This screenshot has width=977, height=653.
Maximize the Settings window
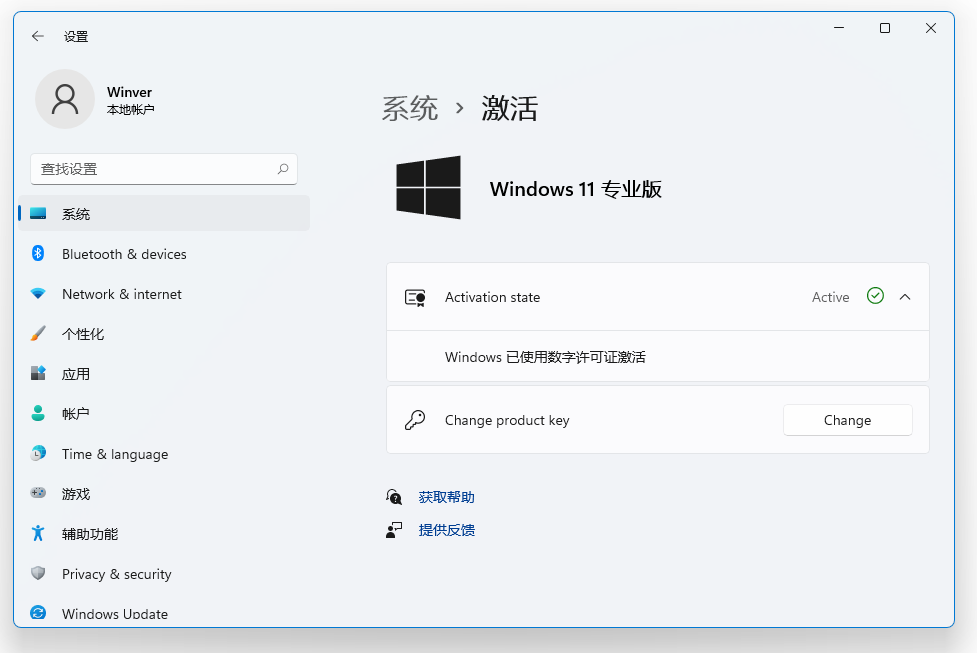pyautogui.click(x=885, y=28)
